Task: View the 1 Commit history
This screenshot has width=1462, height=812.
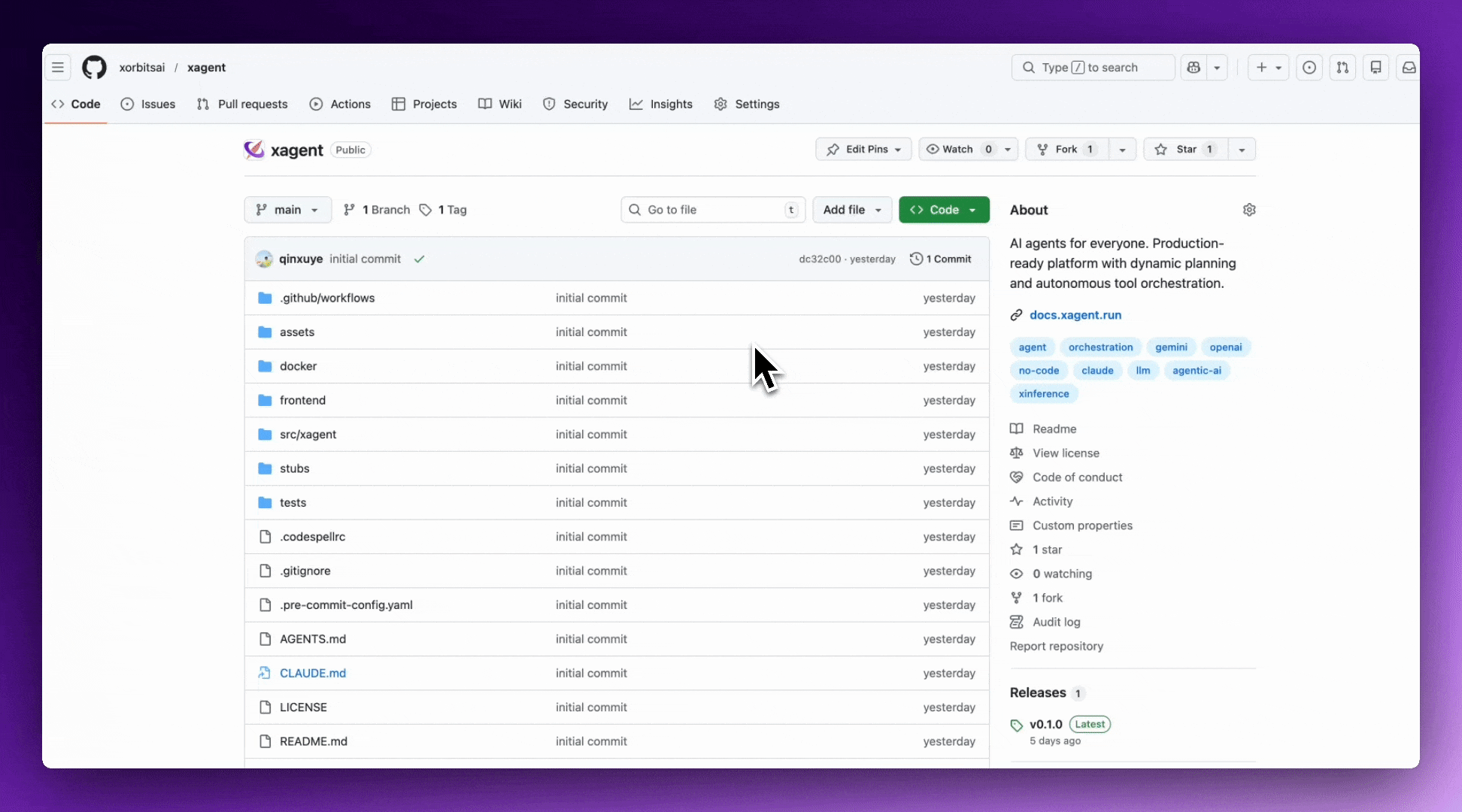Action: click(941, 259)
